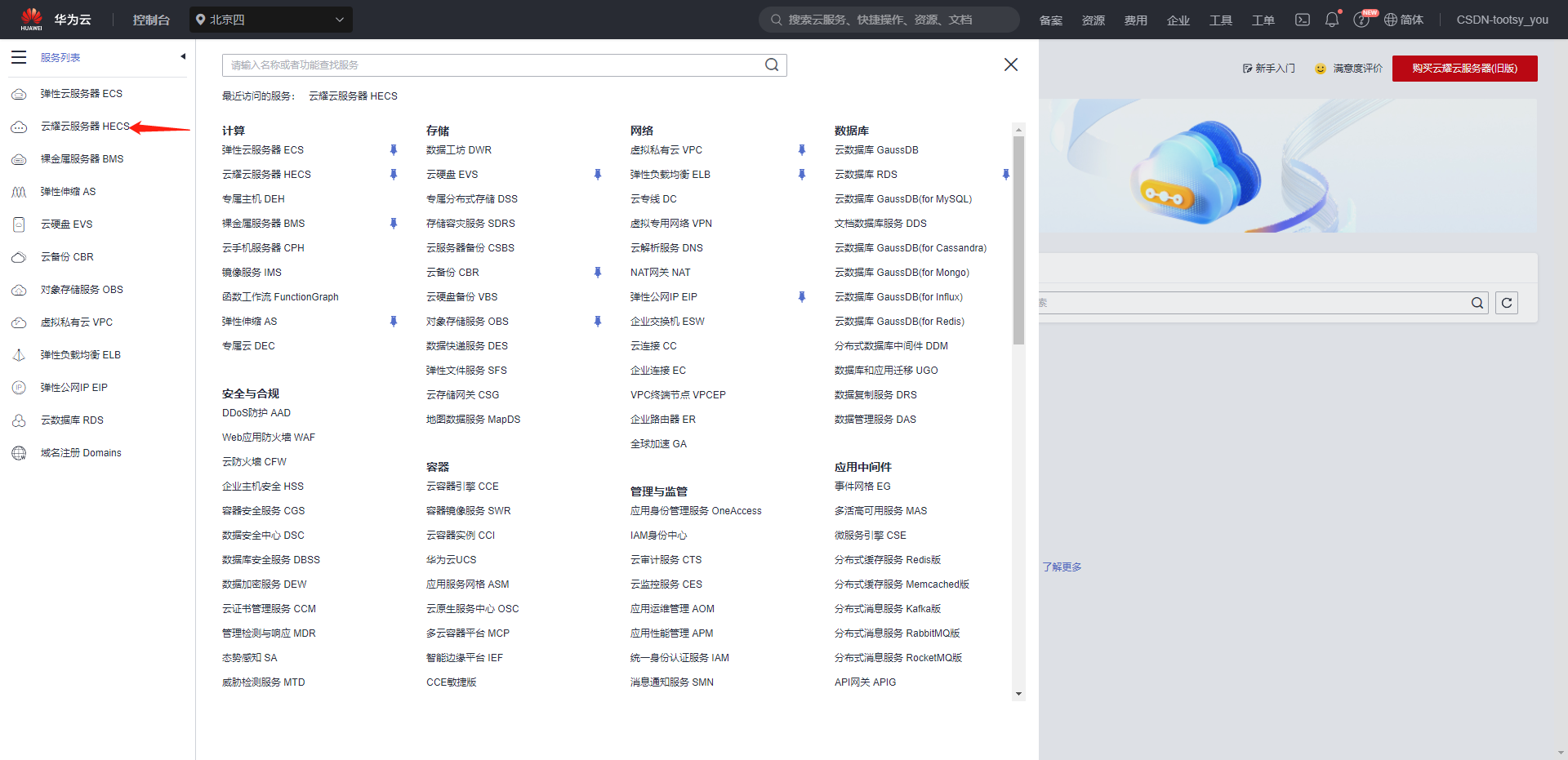This screenshot has width=1568, height=760.
Task: Click the service panel scrollbar thumb
Action: [x=1018, y=240]
